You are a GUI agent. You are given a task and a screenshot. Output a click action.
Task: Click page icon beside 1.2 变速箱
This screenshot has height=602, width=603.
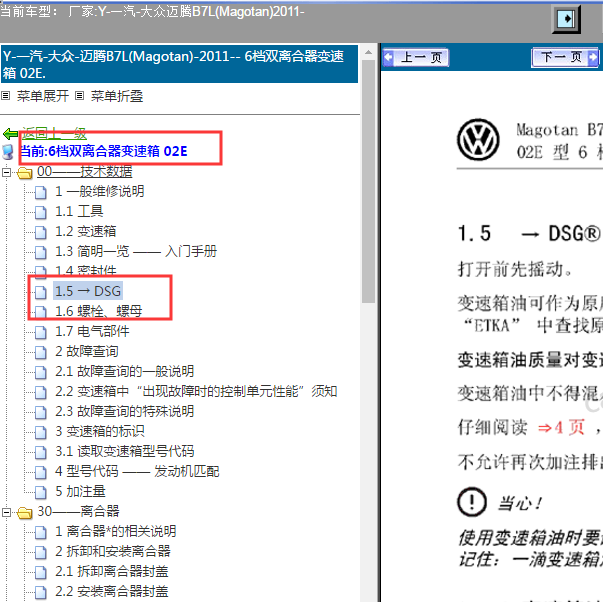pyautogui.click(x=41, y=232)
